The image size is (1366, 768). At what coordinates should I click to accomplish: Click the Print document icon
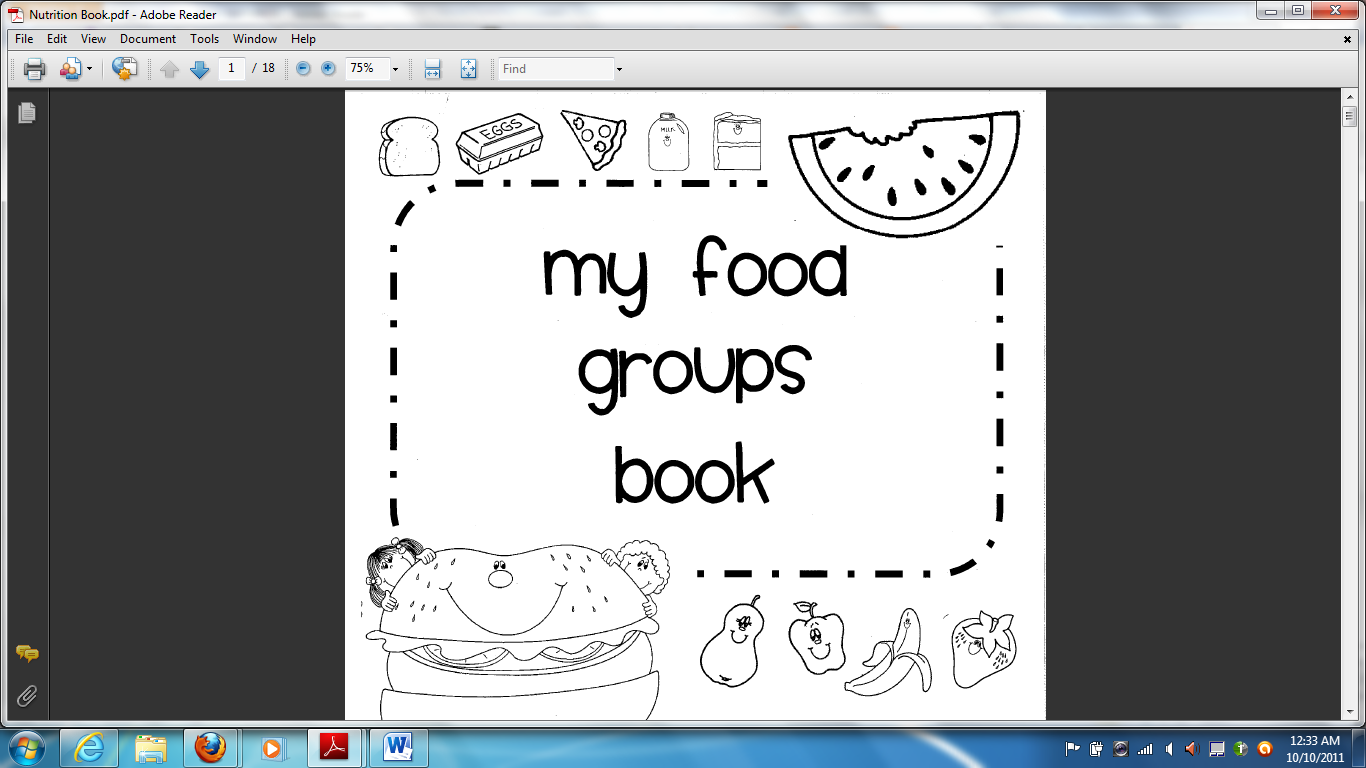pyautogui.click(x=35, y=69)
